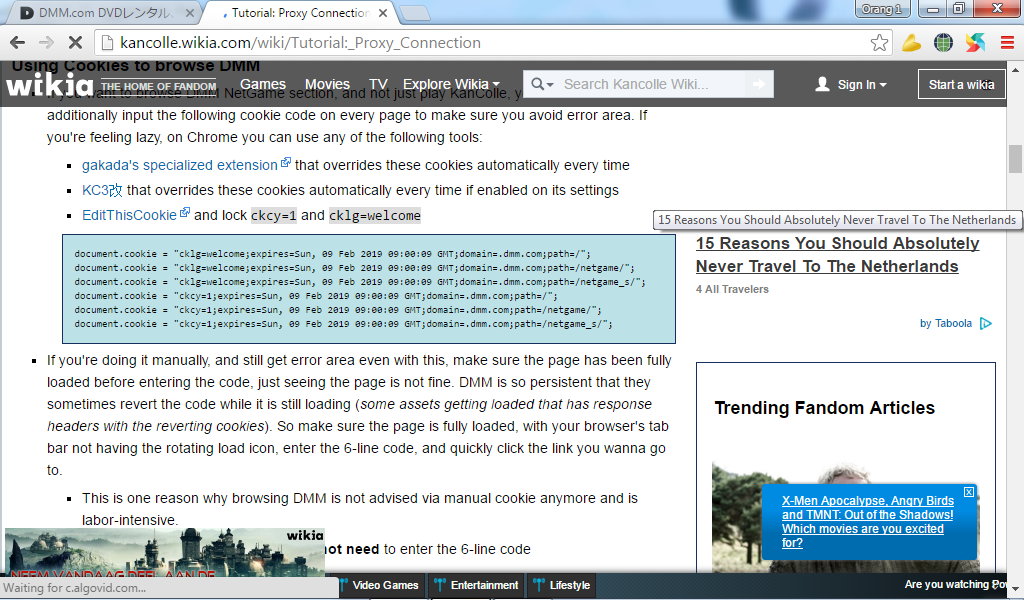The height and width of the screenshot is (600, 1024).
Task: Go back using the browser back arrow
Action: (x=18, y=43)
